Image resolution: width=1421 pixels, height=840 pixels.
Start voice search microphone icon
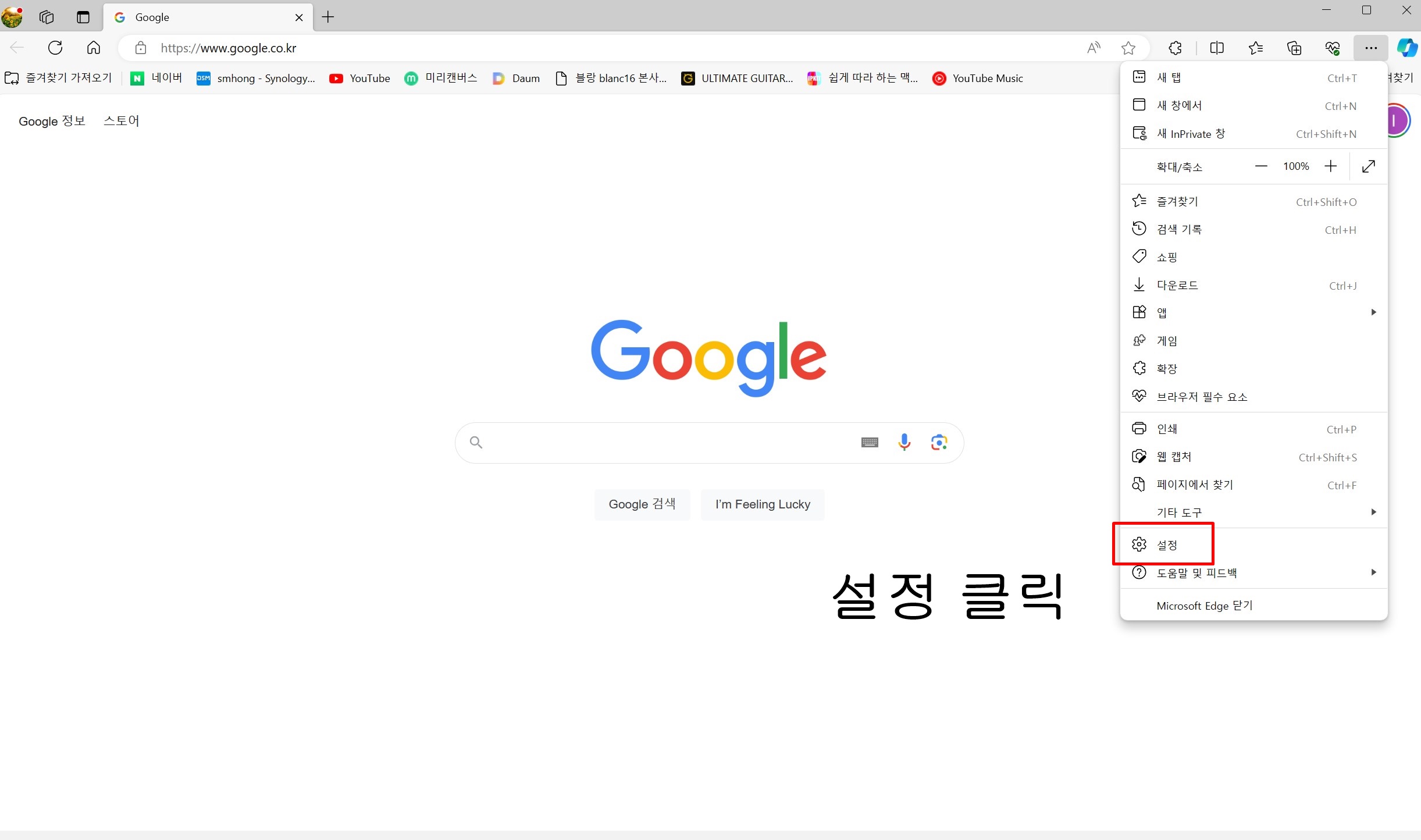tap(904, 443)
